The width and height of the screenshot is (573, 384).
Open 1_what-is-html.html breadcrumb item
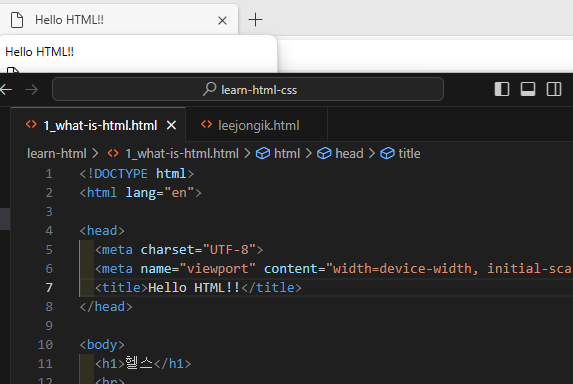[182, 153]
